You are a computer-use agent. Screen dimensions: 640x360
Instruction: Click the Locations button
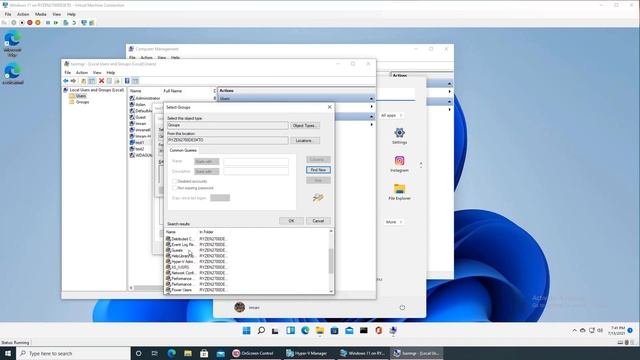(304, 140)
